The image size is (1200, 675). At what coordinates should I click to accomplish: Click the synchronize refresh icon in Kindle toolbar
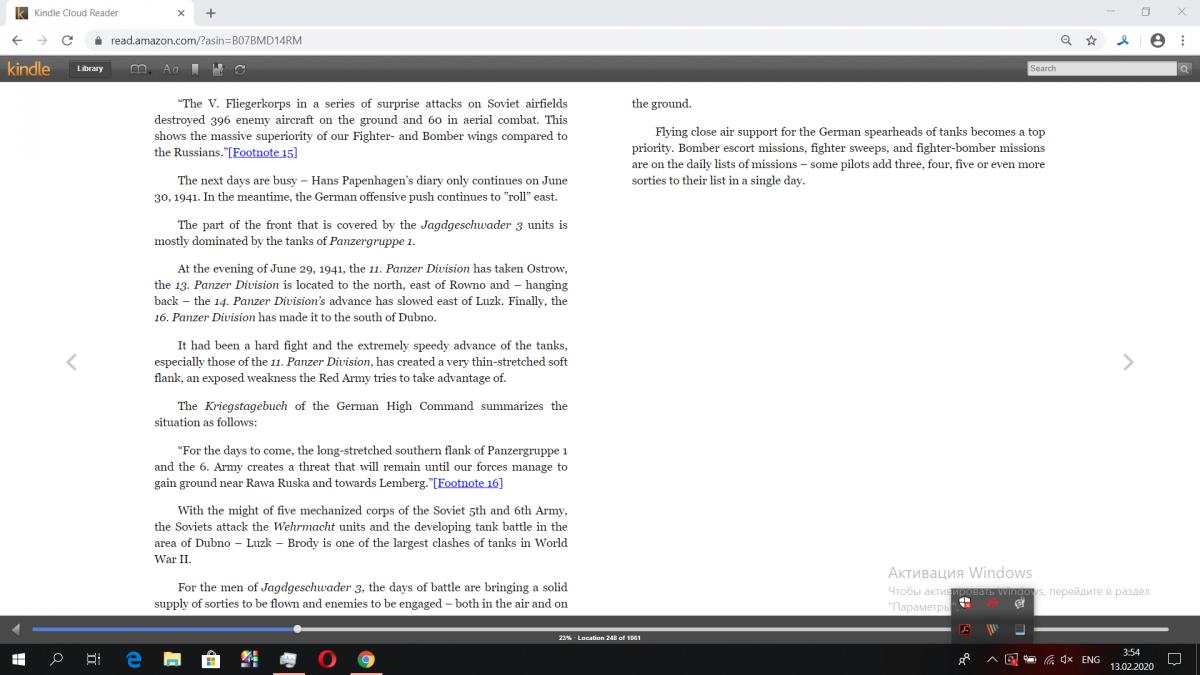[240, 69]
